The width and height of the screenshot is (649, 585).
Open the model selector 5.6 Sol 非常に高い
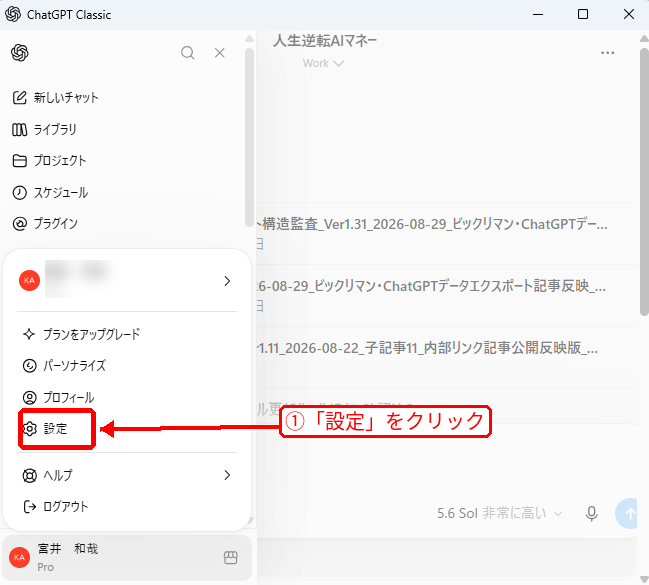(500, 514)
